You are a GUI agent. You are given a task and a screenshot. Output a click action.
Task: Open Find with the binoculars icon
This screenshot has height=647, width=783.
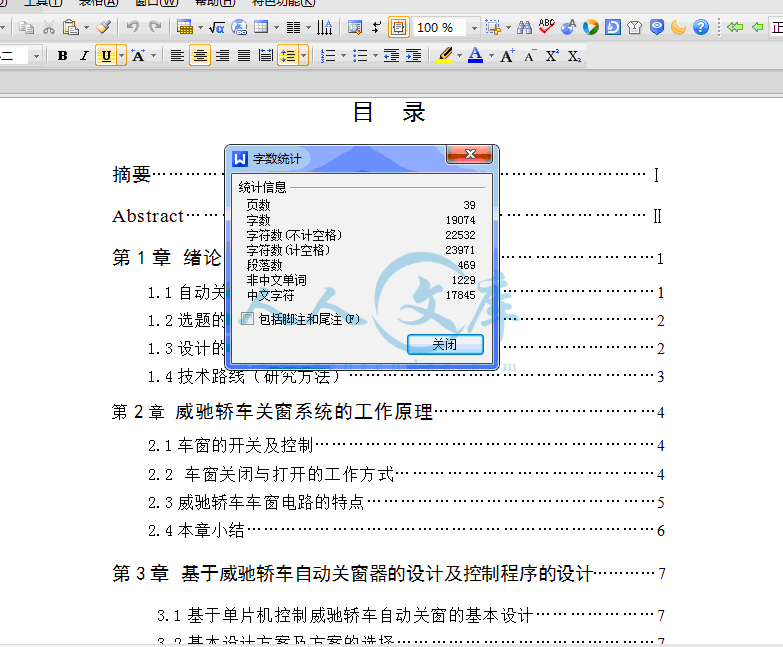[524, 27]
